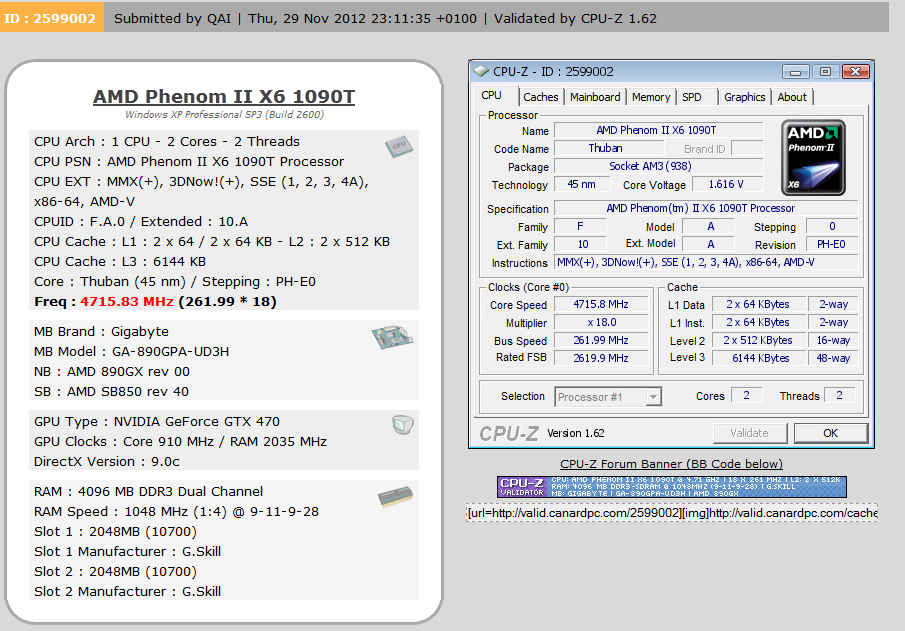Click the Revision PH-E0 field
The width and height of the screenshot is (905, 631).
coord(832,244)
